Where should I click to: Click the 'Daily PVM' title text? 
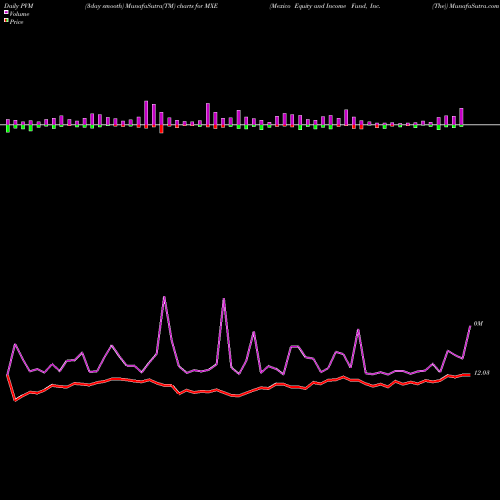coord(19,6)
